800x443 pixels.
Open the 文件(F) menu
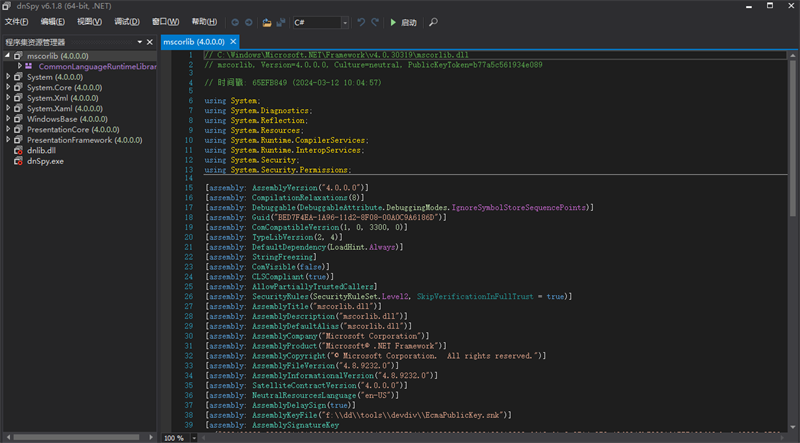(17, 22)
